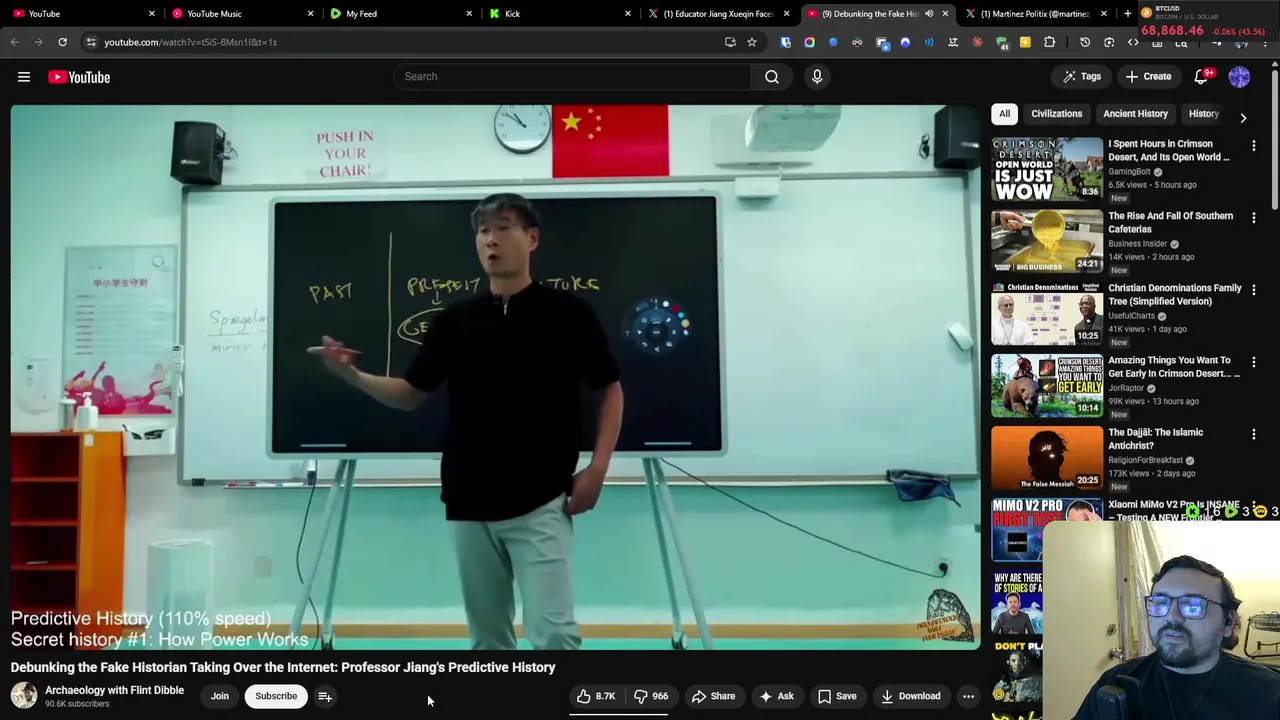
Task: Reload the page in browser toolbar
Action: [62, 42]
